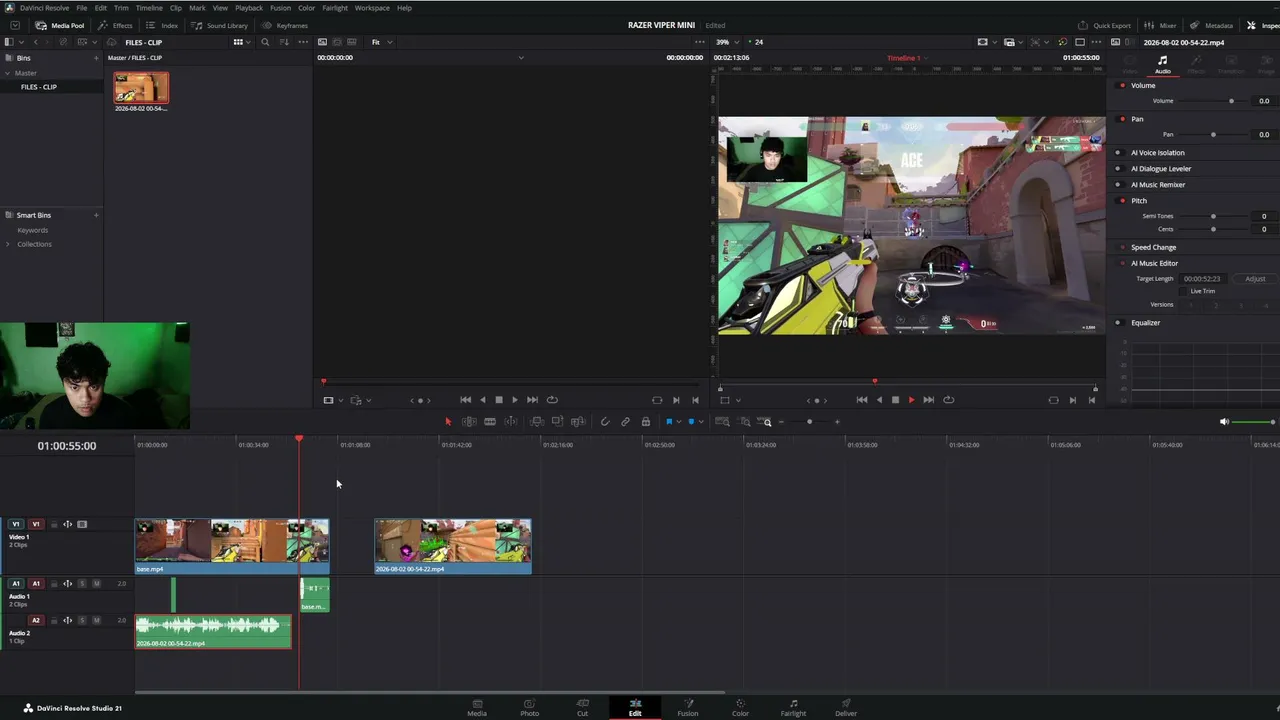Play the source viewer clip
This screenshot has height=720, width=1280.
[x=515, y=400]
